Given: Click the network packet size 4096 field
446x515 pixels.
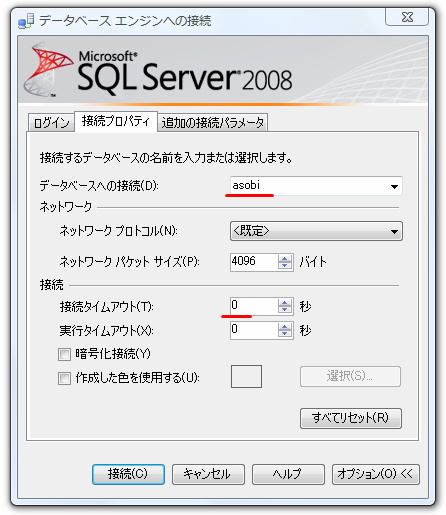Looking at the screenshot, I should coord(254,262).
